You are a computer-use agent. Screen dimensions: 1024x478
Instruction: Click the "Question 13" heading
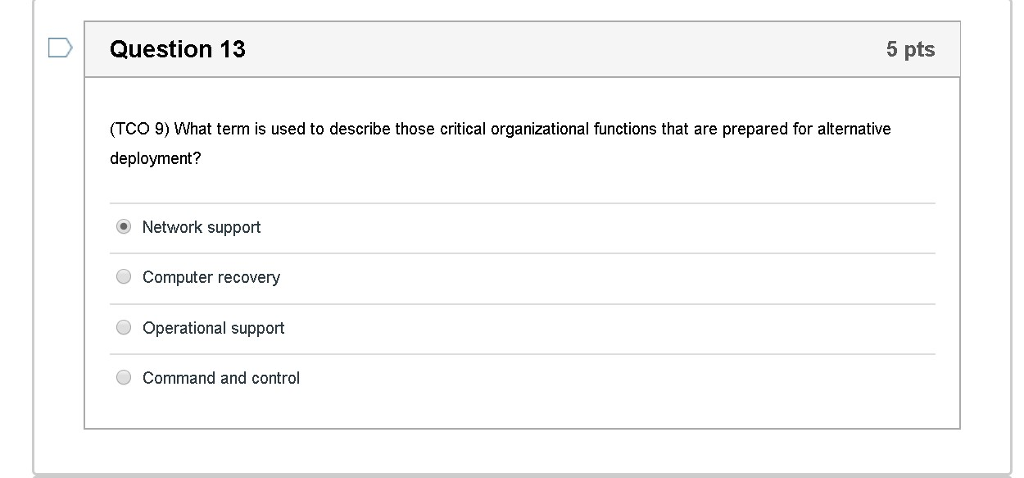coord(177,49)
